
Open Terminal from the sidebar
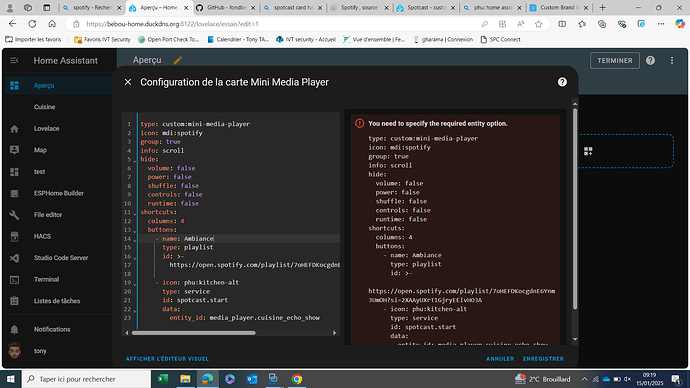[x=57, y=279]
